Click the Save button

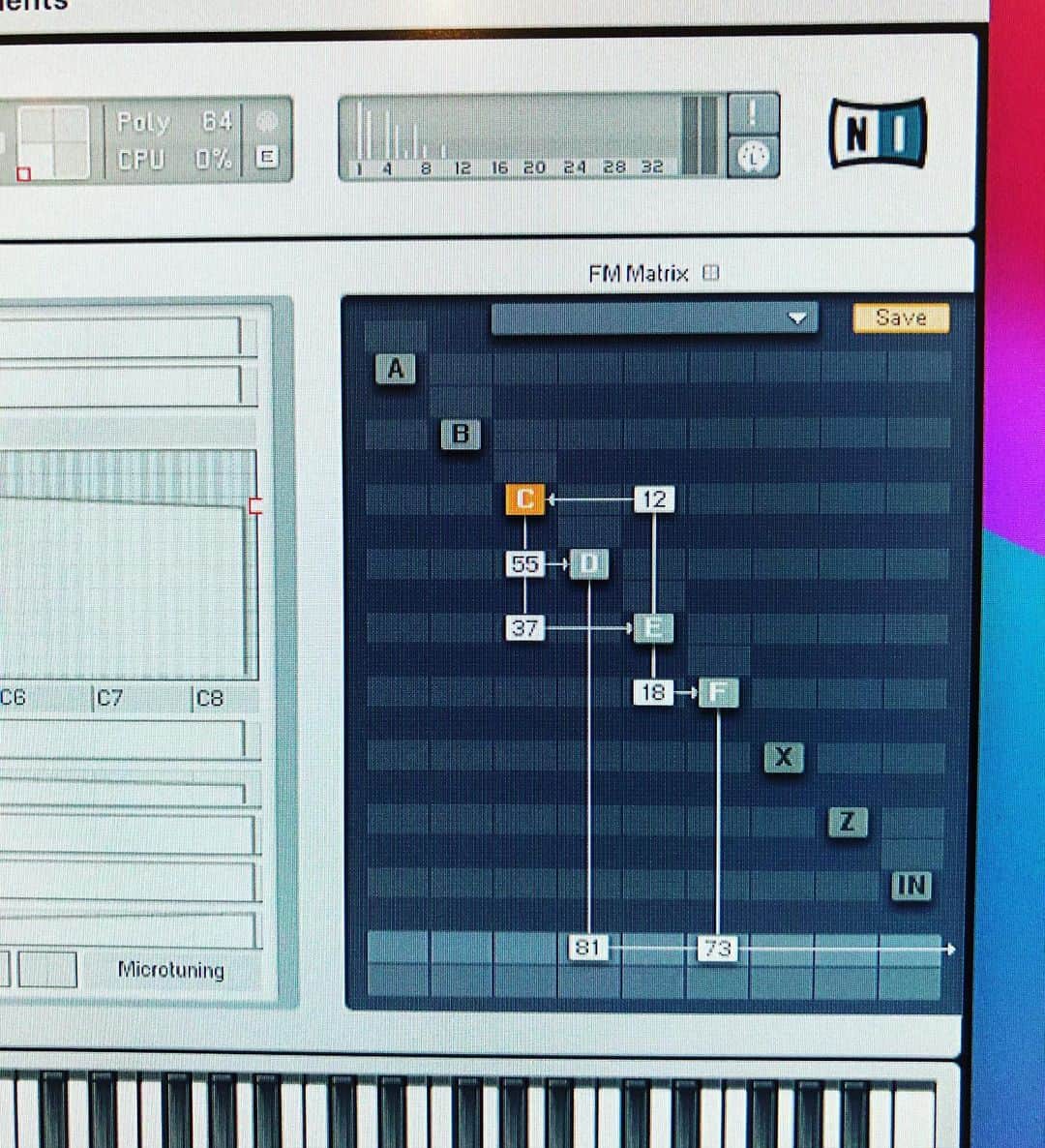click(902, 317)
